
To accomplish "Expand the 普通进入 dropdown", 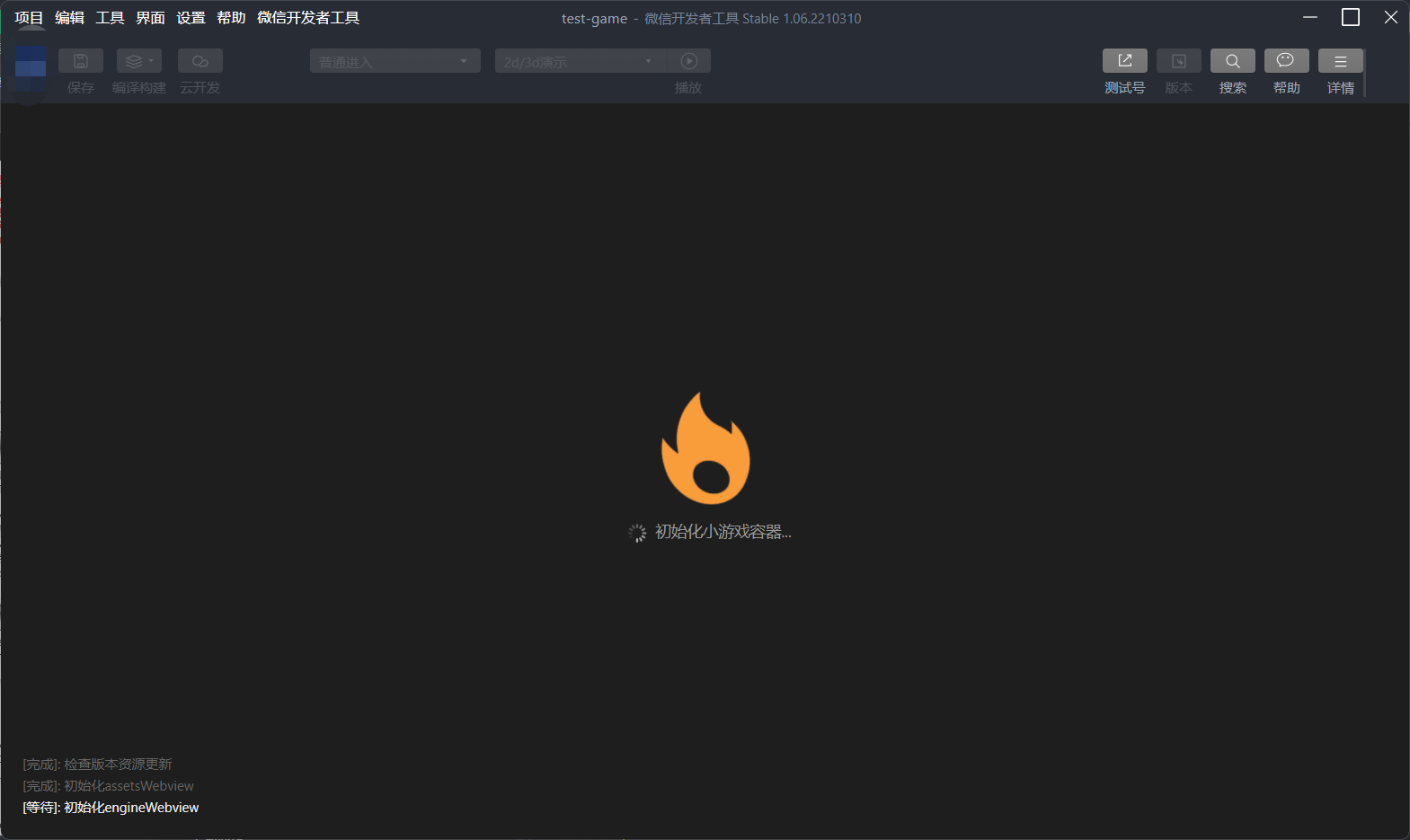I will tap(395, 61).
